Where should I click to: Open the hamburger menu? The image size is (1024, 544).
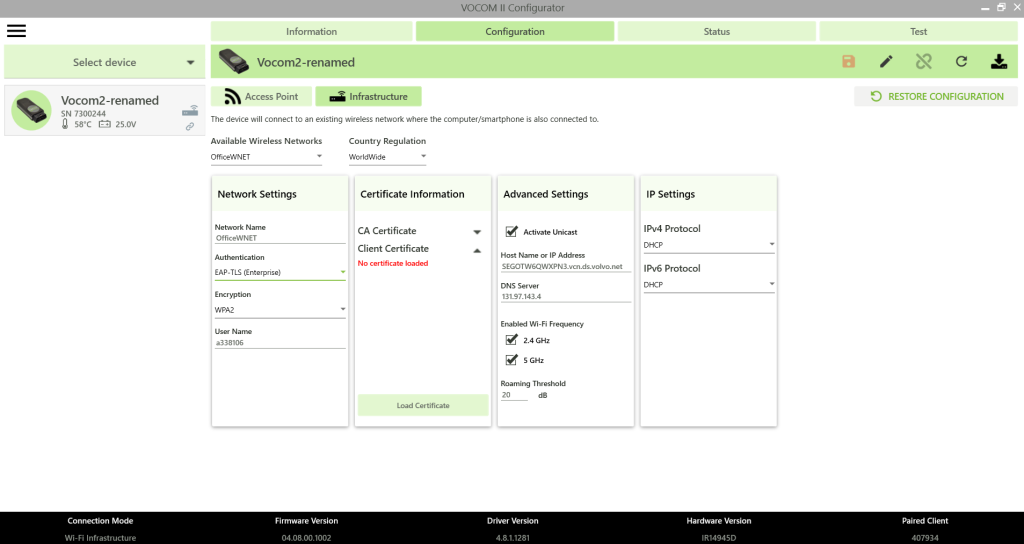click(16, 31)
